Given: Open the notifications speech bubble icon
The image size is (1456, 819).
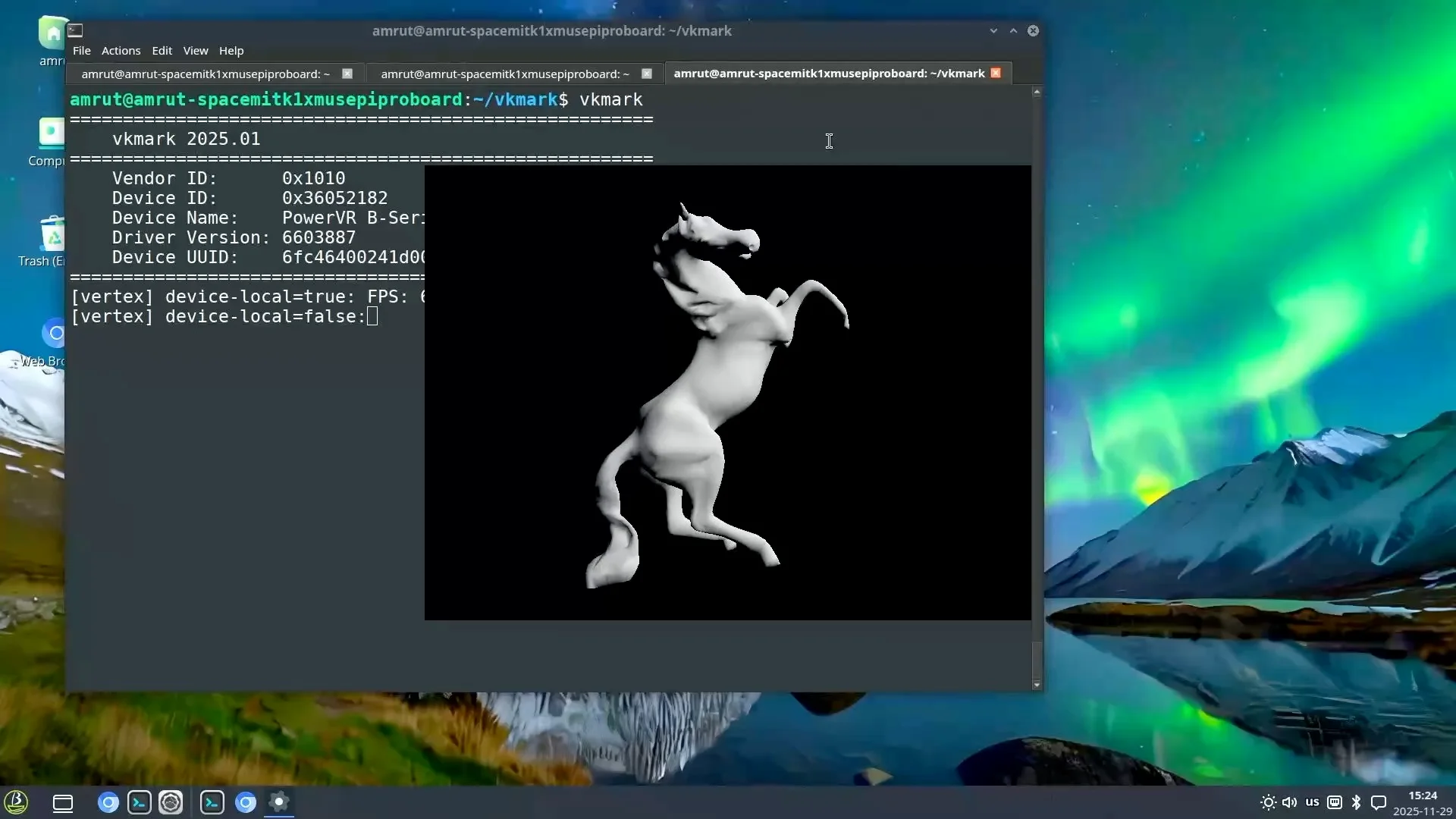Looking at the screenshot, I should click(x=1379, y=802).
